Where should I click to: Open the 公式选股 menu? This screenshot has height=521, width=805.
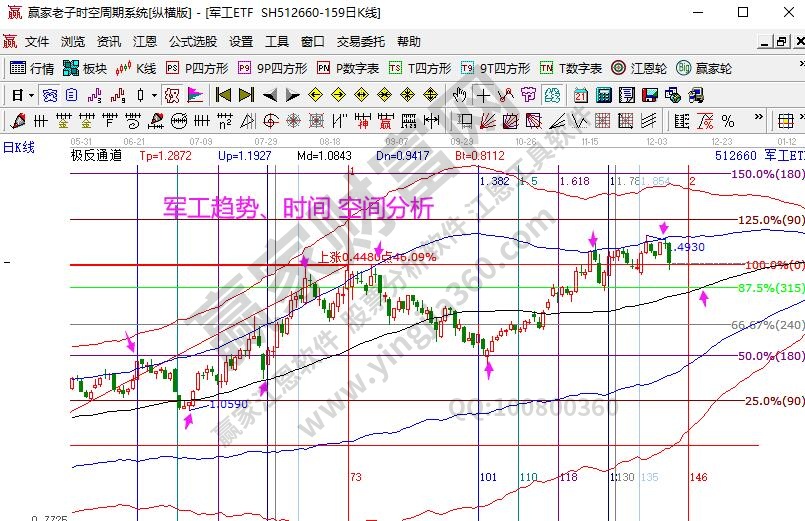pos(192,42)
